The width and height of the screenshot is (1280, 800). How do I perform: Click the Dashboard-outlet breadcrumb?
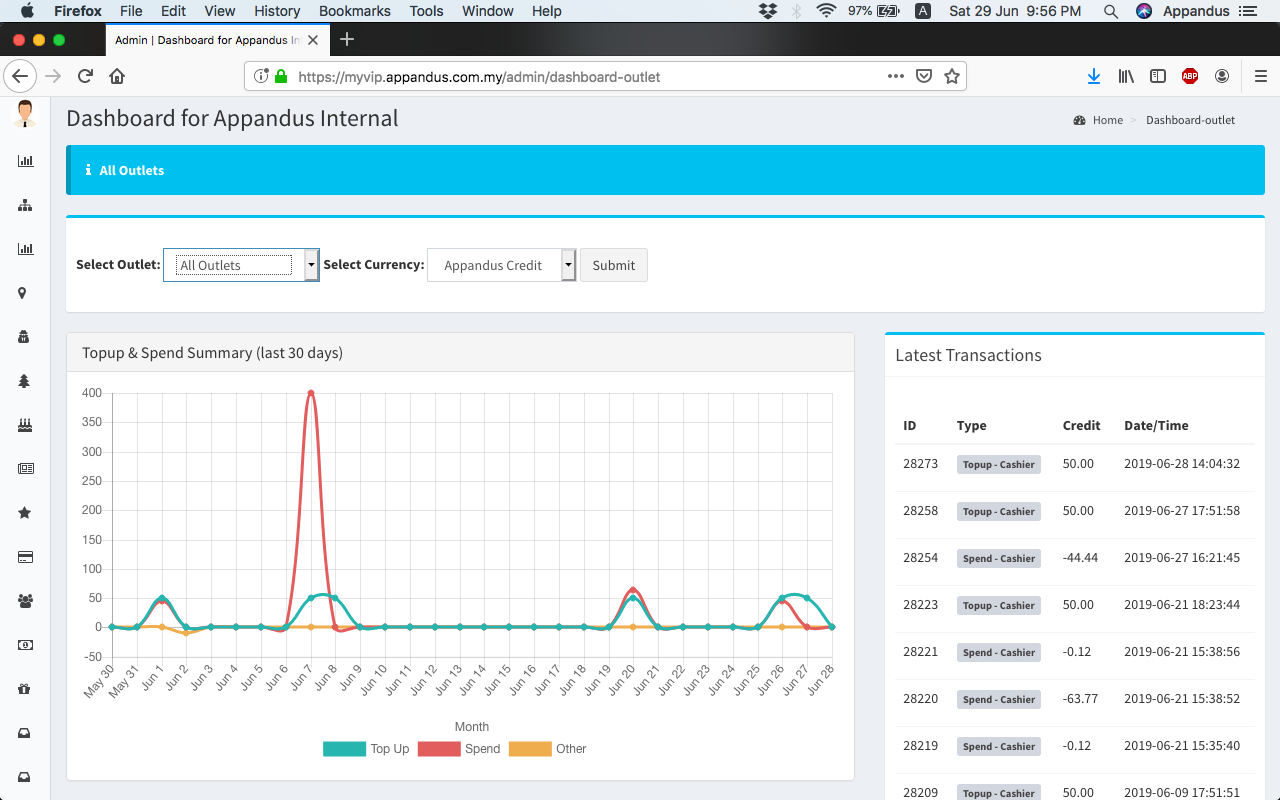1190,120
